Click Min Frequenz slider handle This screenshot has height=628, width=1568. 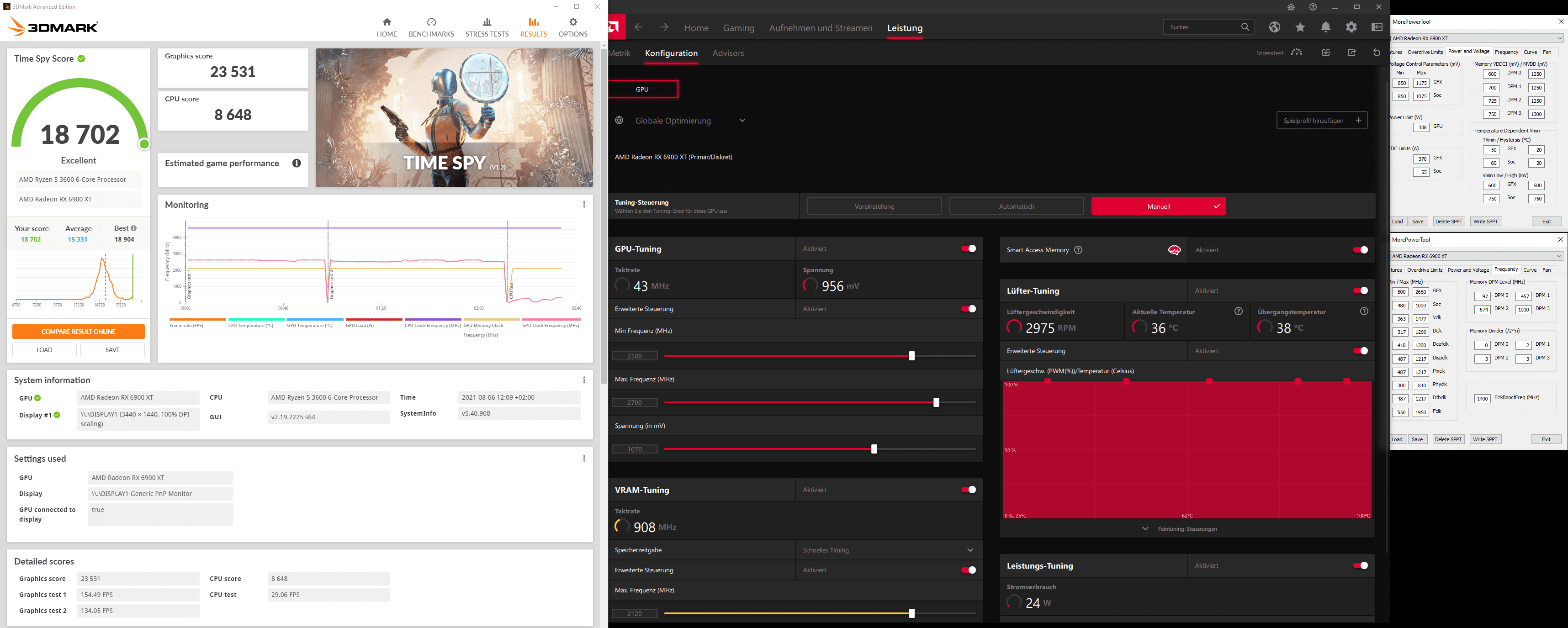912,356
